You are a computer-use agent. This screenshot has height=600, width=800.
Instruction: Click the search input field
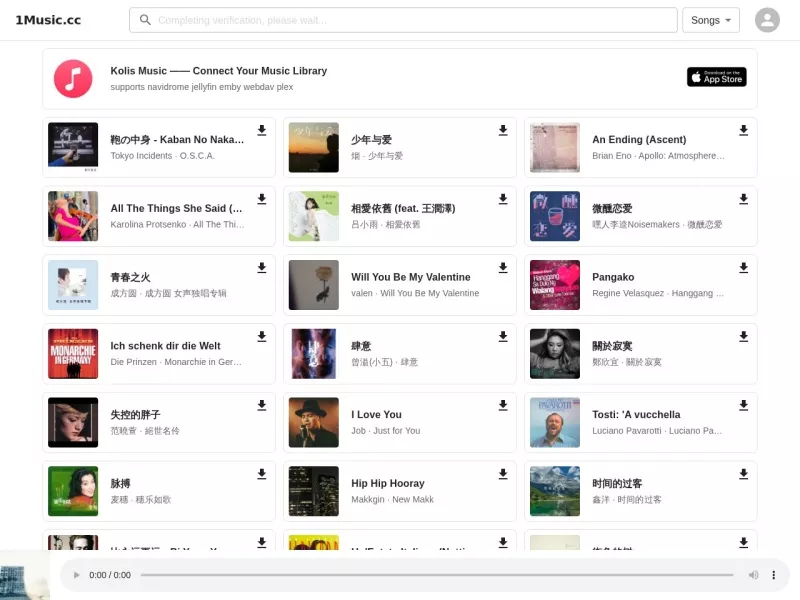click(403, 20)
